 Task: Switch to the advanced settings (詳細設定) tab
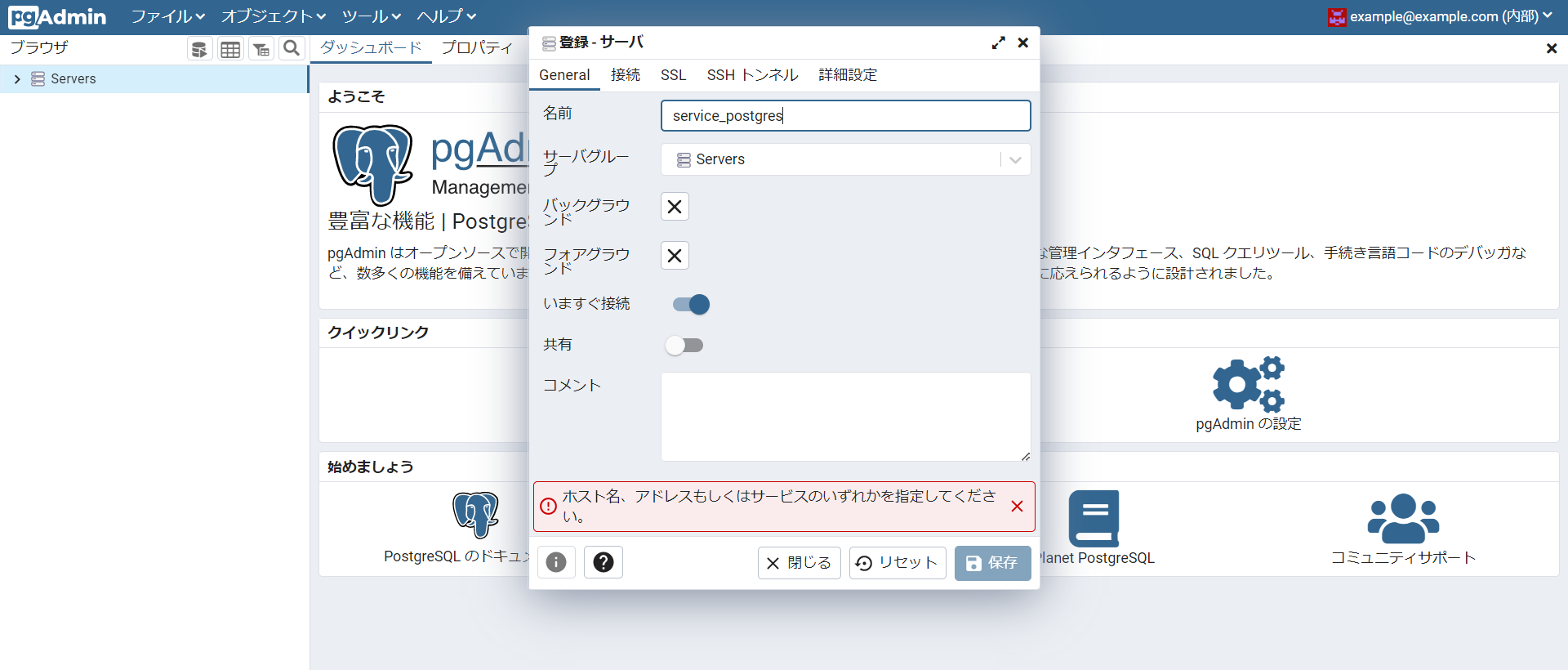848,75
